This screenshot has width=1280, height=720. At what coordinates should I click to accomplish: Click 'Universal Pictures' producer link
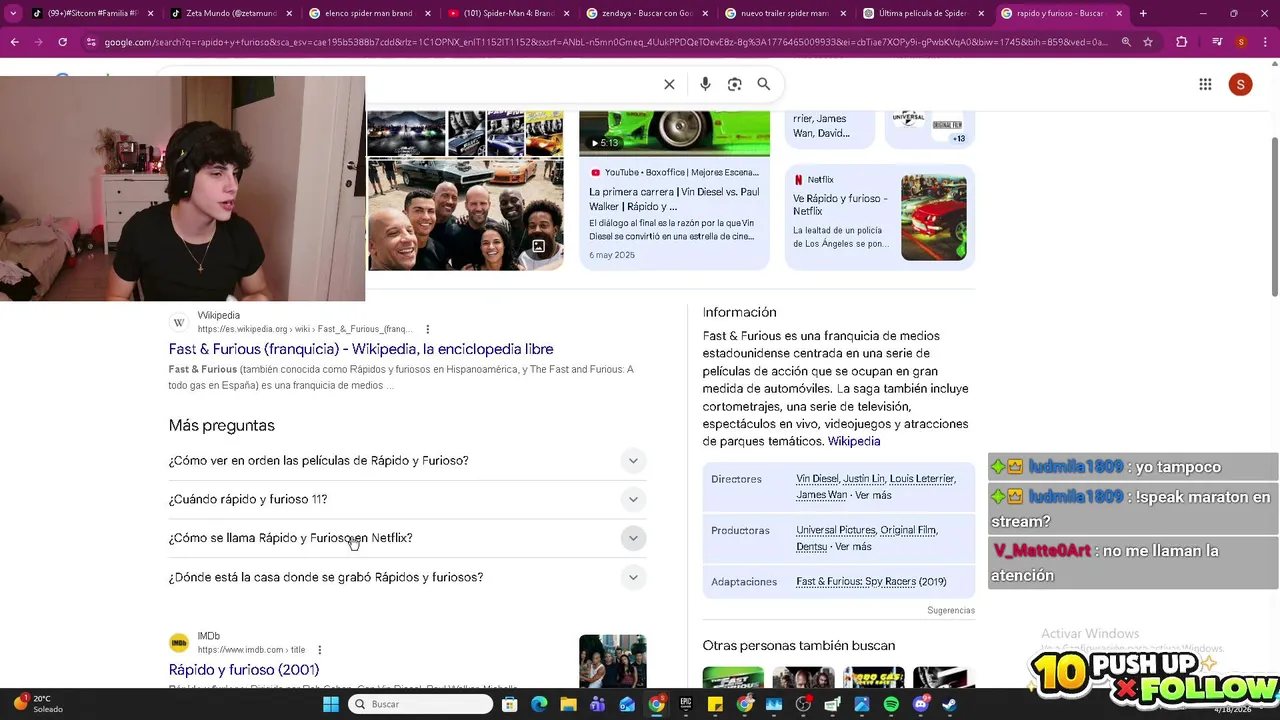836,530
